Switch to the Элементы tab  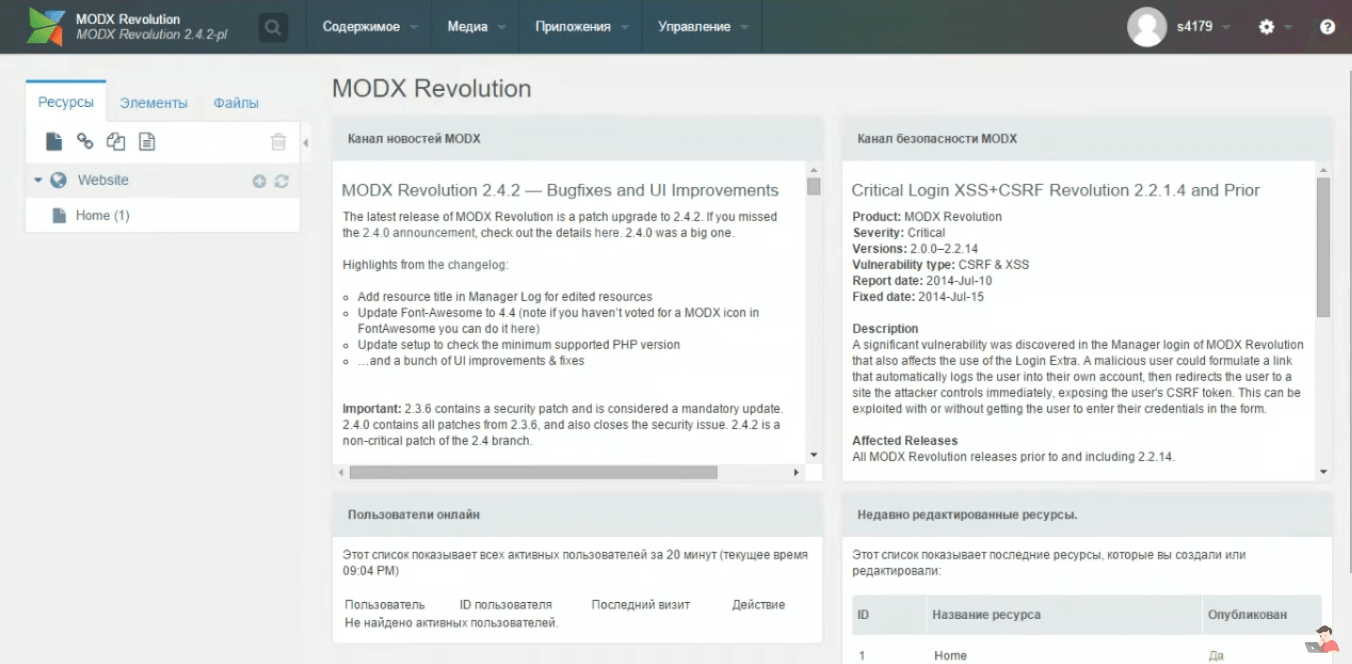pyautogui.click(x=153, y=103)
